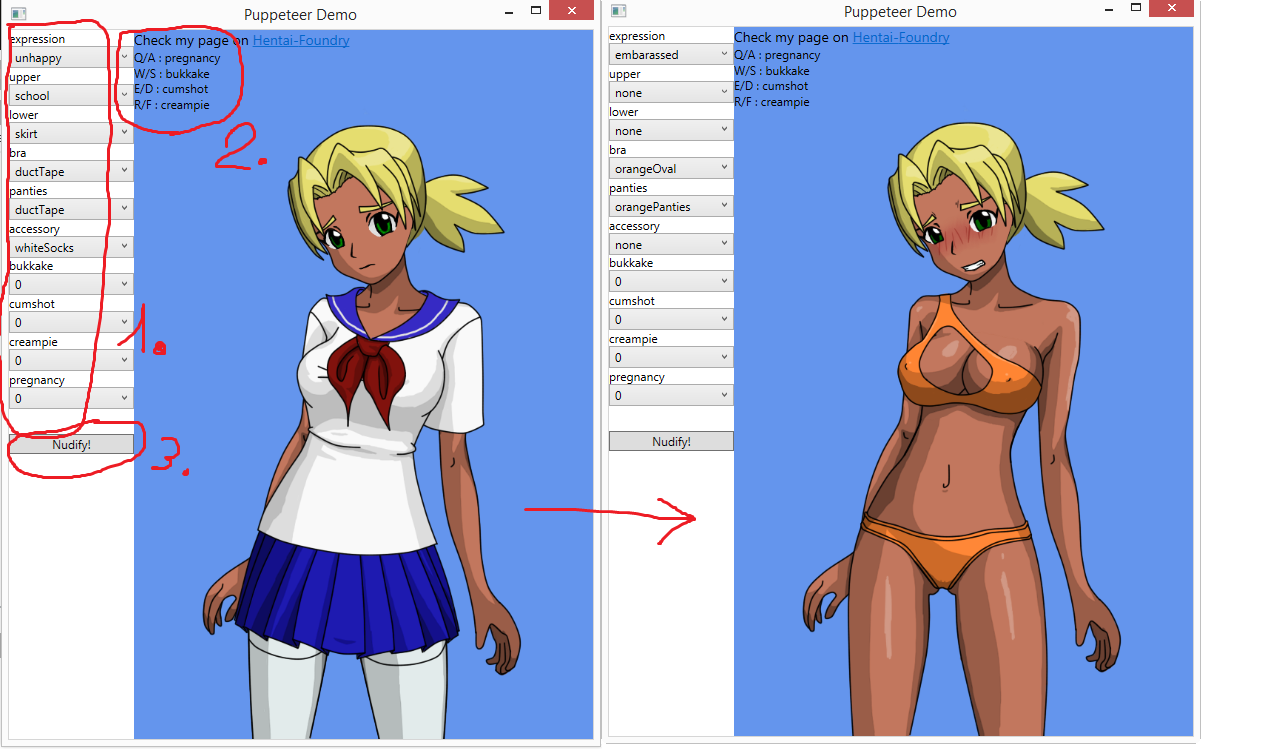The width and height of the screenshot is (1287, 749).
Task: Follow the Hentai-Foundry link in the right window
Action: click(x=901, y=37)
